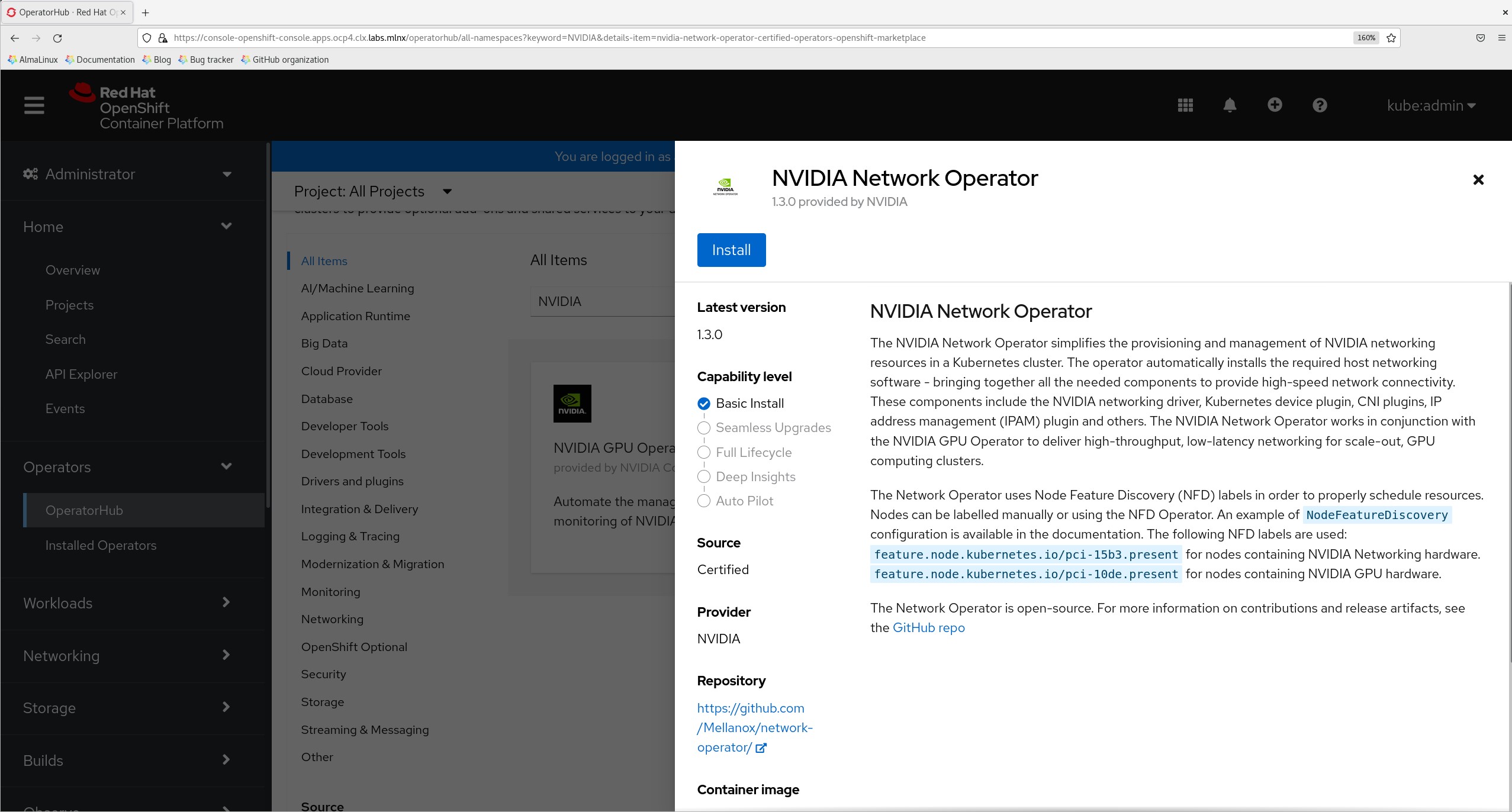Expand the Workloads navigation section
Image resolution: width=1512 pixels, height=812 pixels.
pyautogui.click(x=127, y=603)
